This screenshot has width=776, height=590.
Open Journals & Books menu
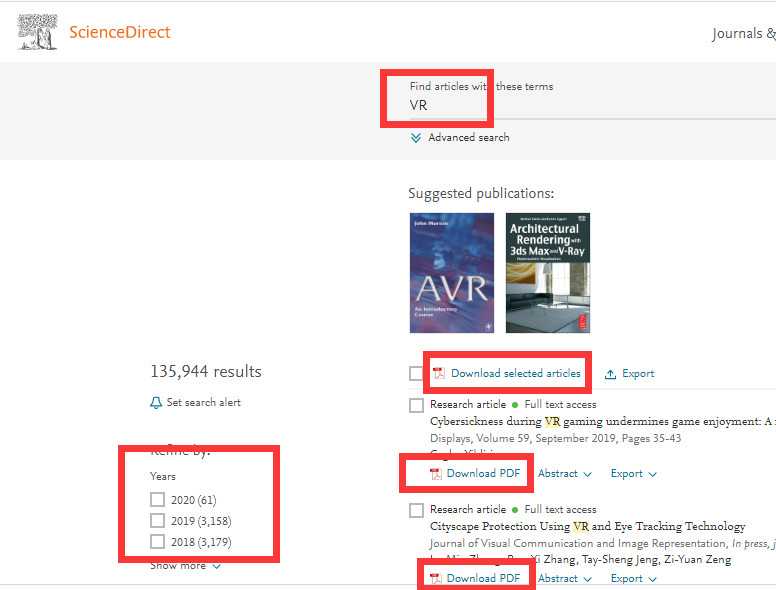tap(743, 33)
